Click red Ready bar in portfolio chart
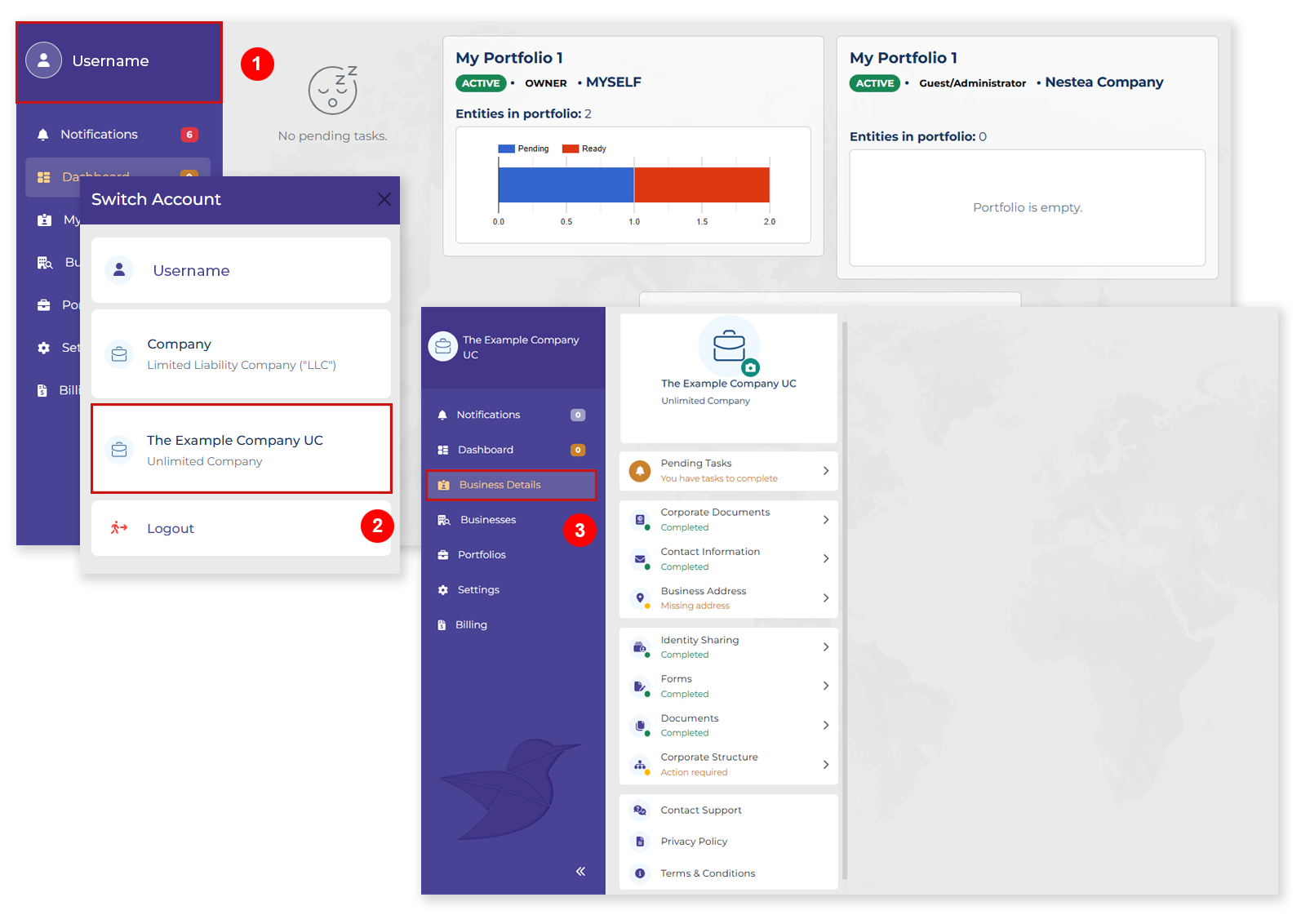 [702, 184]
